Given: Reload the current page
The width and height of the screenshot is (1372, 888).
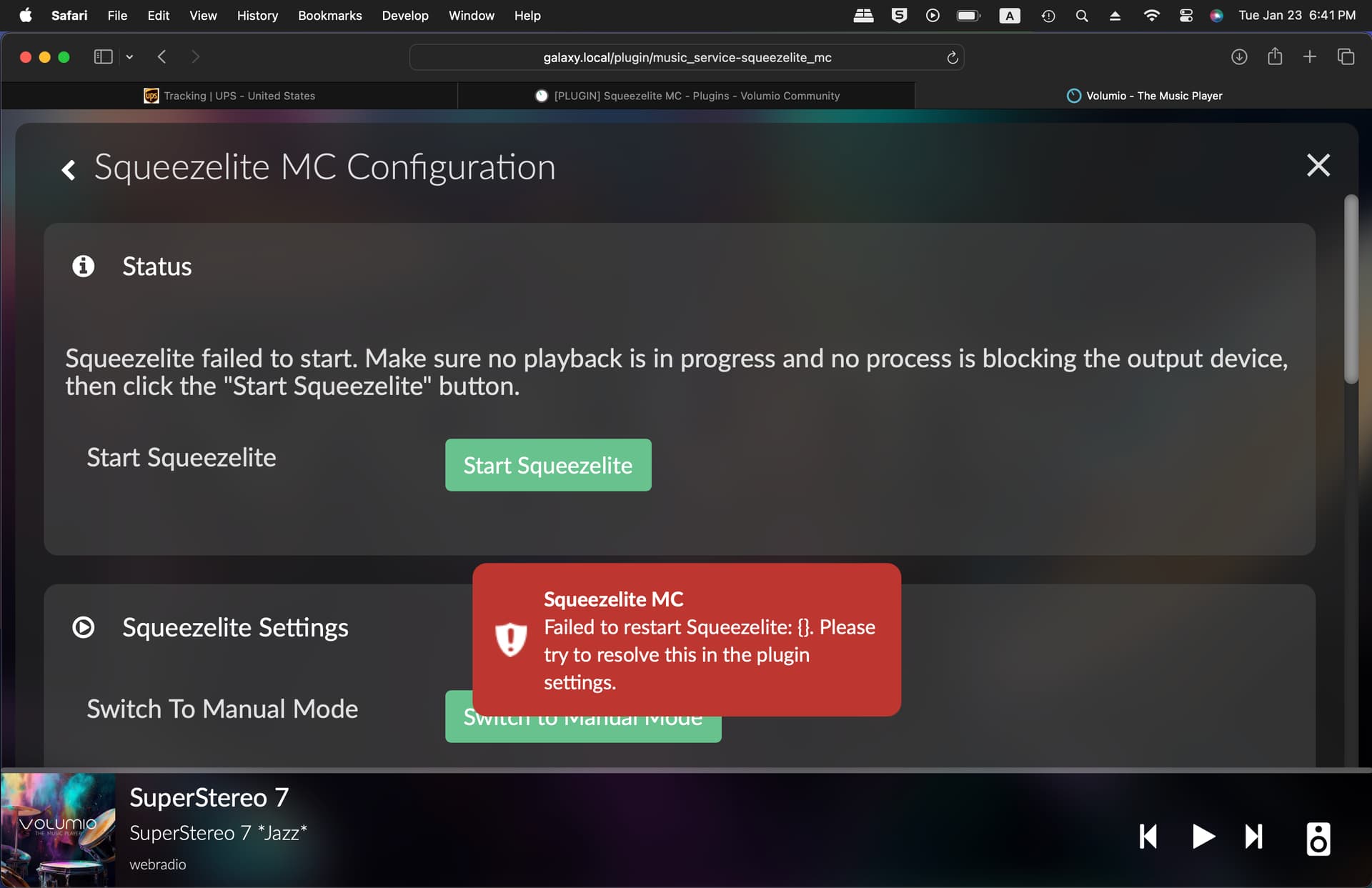Looking at the screenshot, I should coord(952,57).
